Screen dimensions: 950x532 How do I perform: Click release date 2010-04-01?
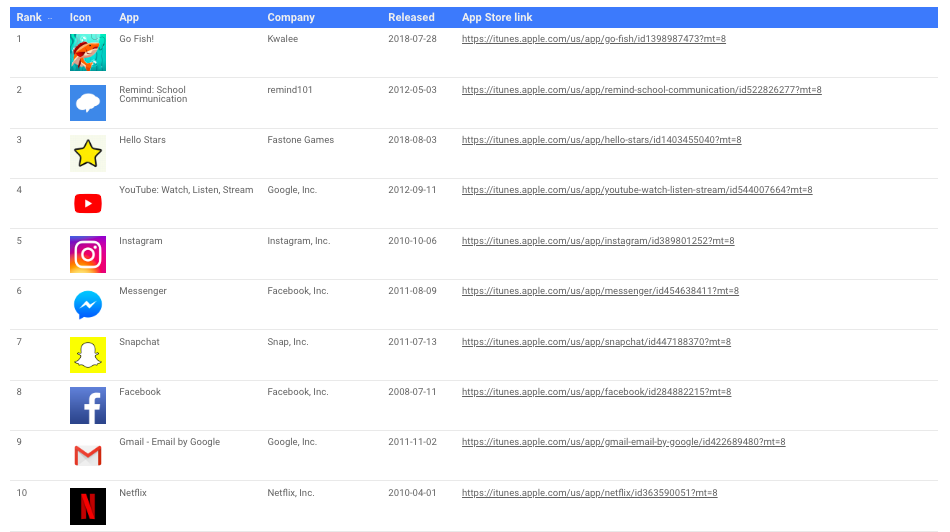412,493
